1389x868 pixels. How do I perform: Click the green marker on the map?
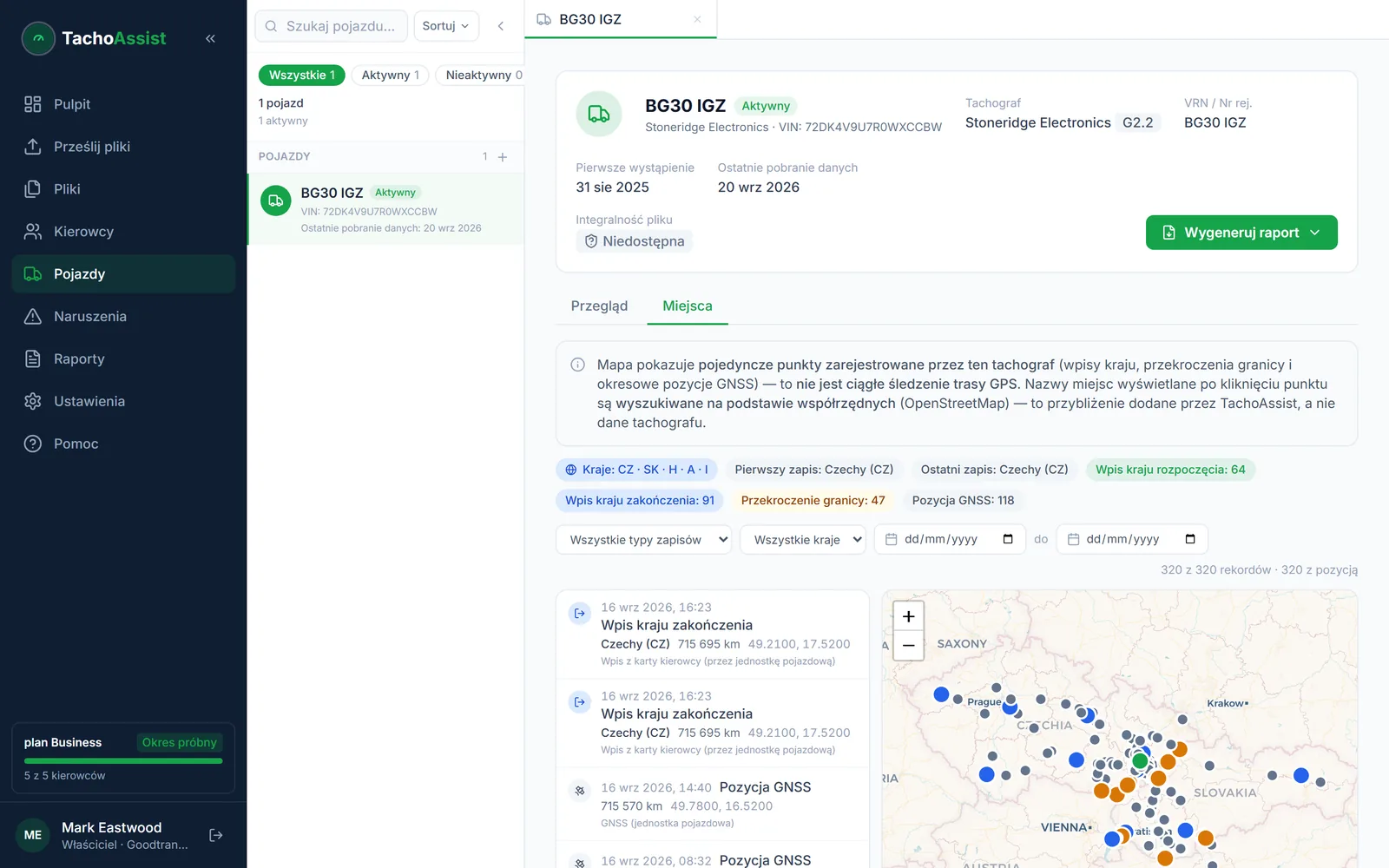(x=1140, y=761)
